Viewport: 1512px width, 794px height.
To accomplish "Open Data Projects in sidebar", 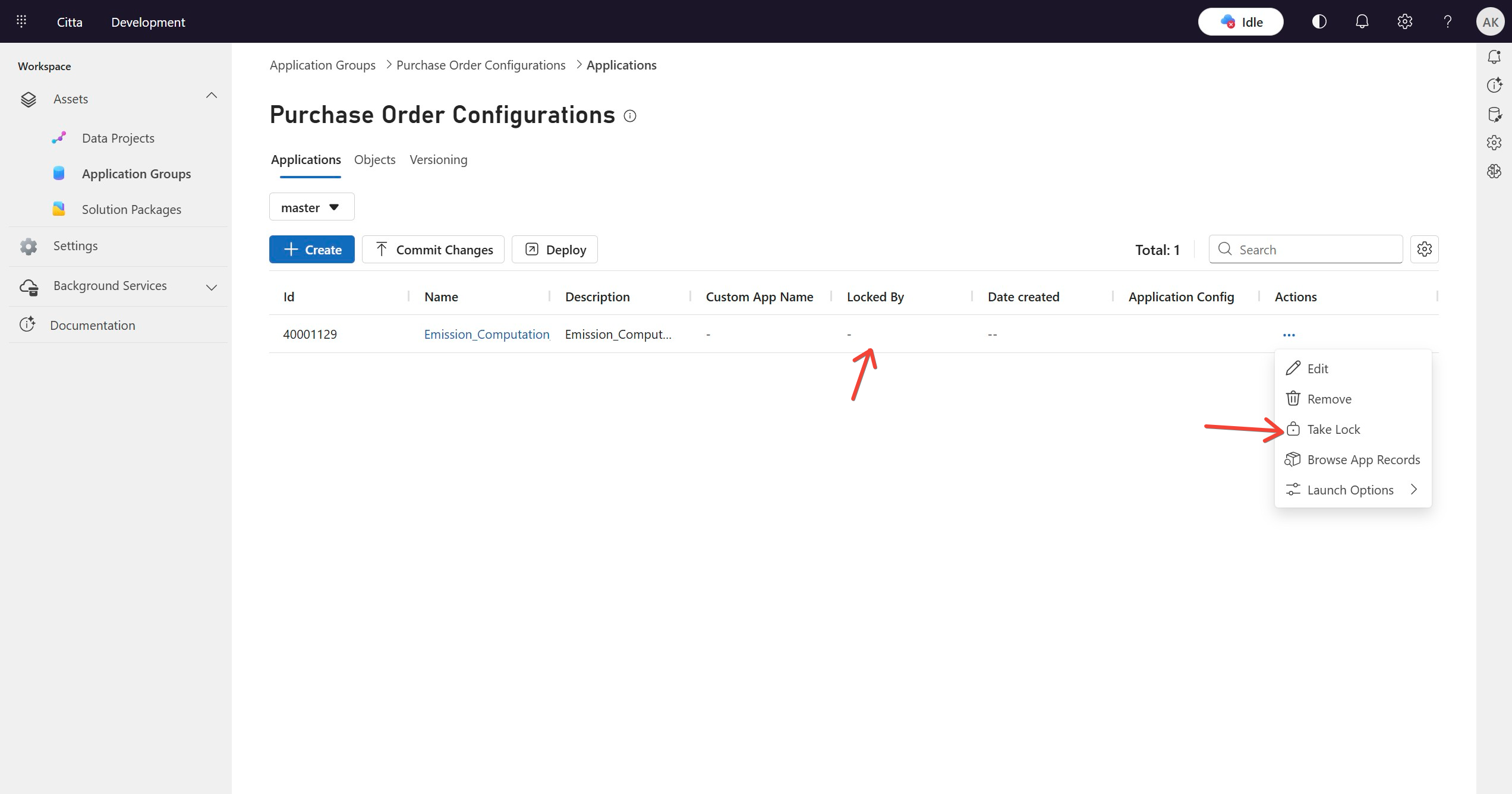I will point(118,138).
